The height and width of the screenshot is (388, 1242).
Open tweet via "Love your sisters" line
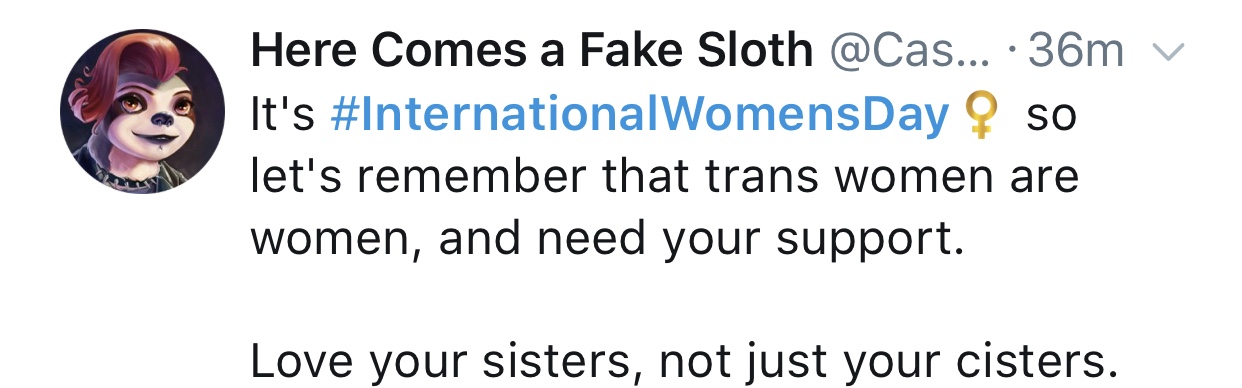coord(684,360)
